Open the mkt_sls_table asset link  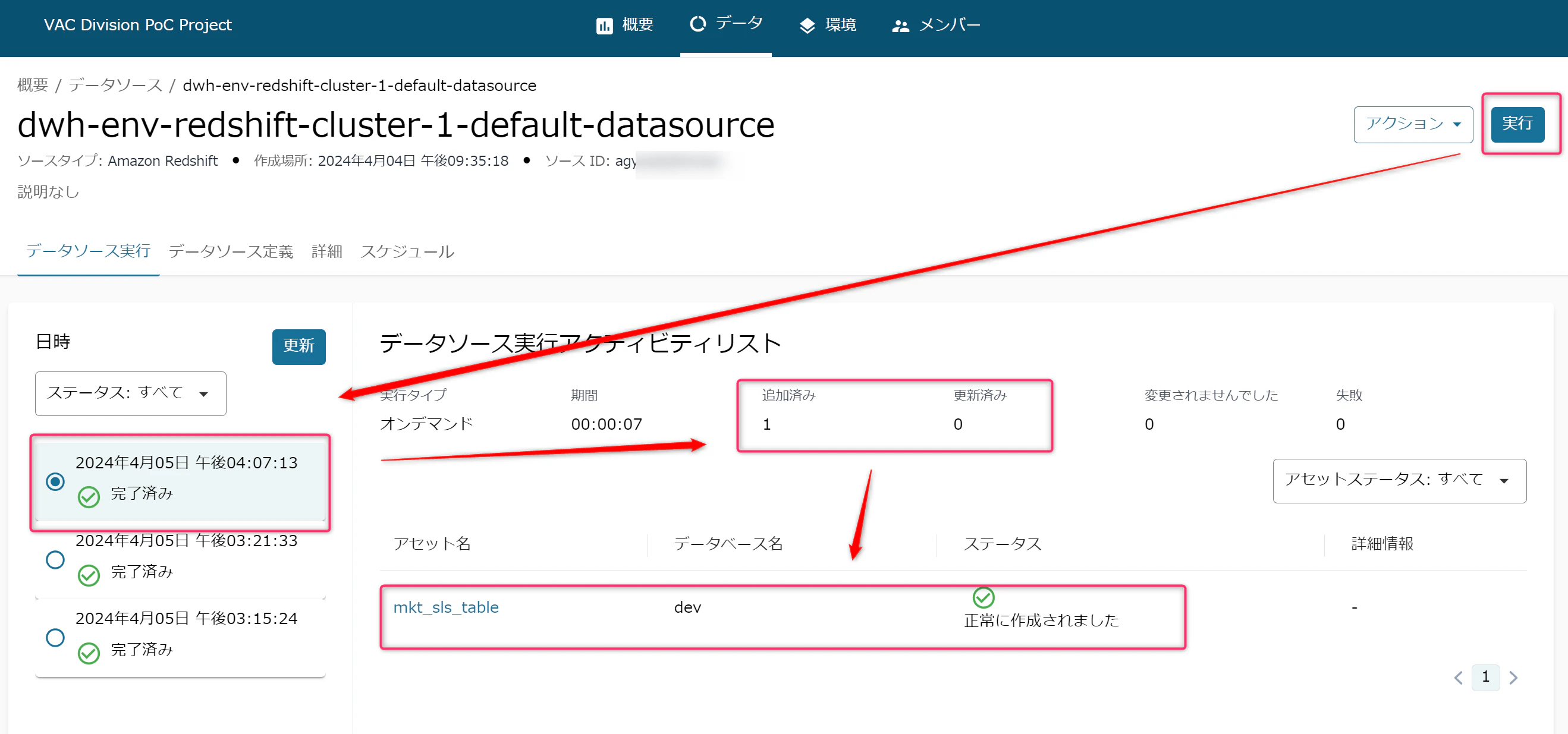click(445, 607)
